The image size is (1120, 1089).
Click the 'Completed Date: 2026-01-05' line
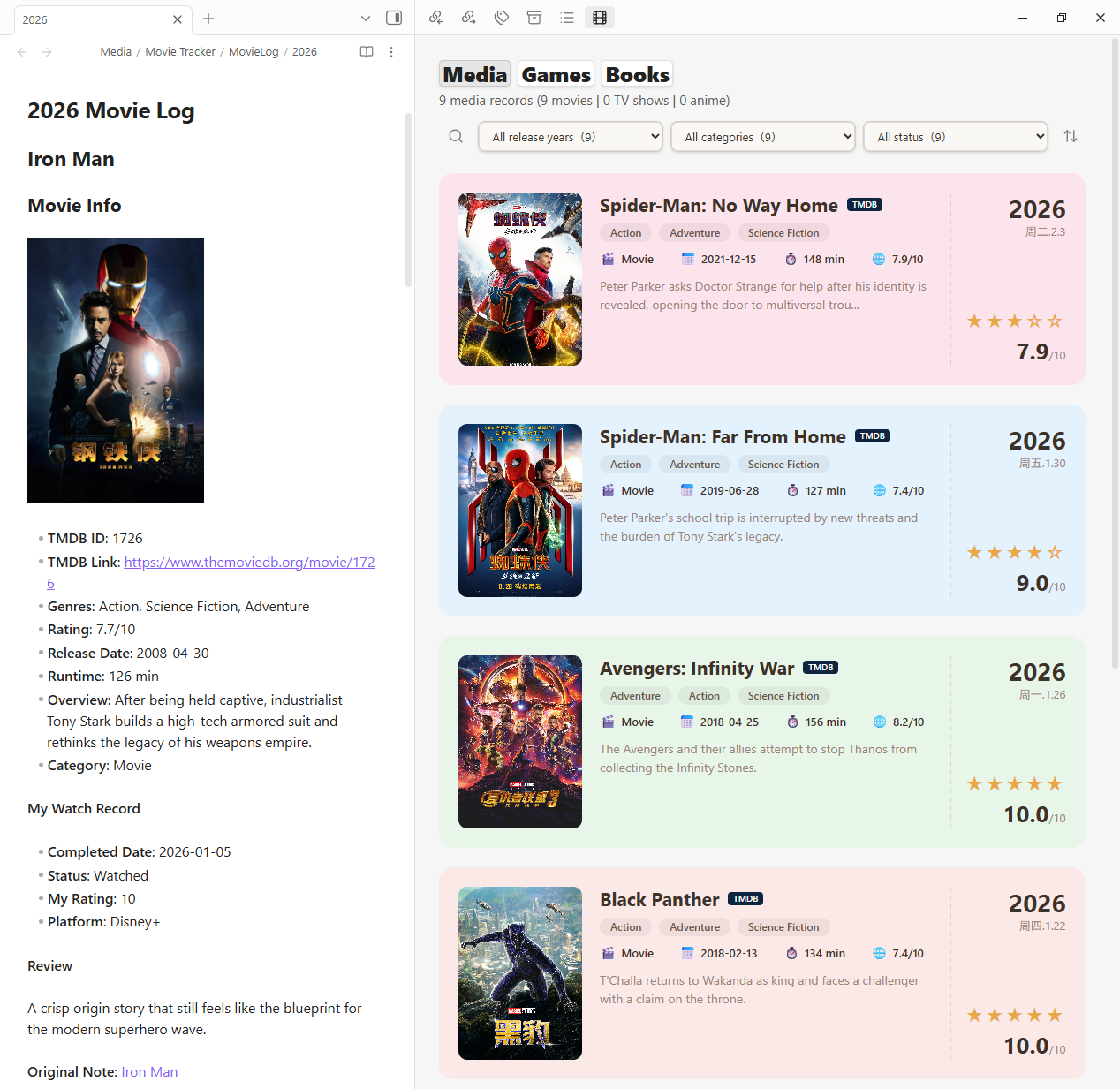tap(139, 852)
